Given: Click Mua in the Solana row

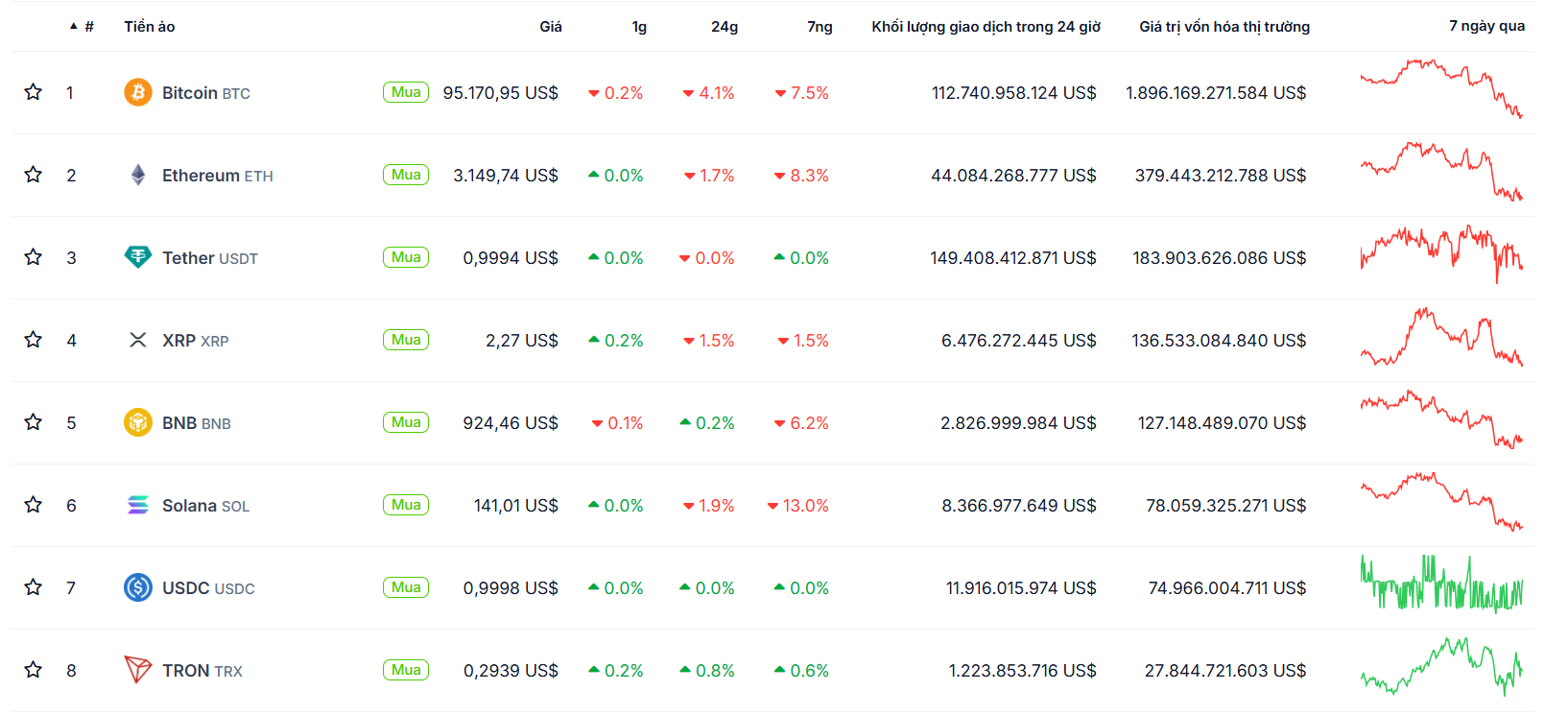Looking at the screenshot, I should (406, 505).
